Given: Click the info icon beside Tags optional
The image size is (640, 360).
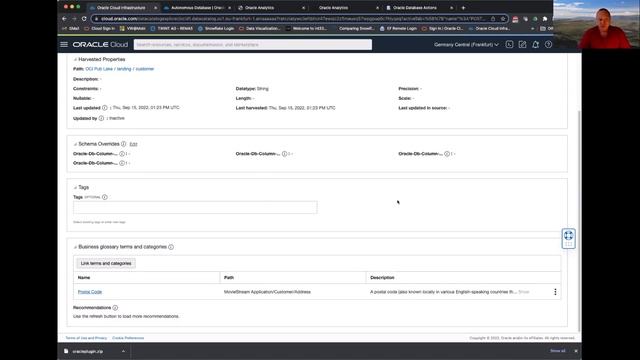Looking at the screenshot, I should 105,197.
